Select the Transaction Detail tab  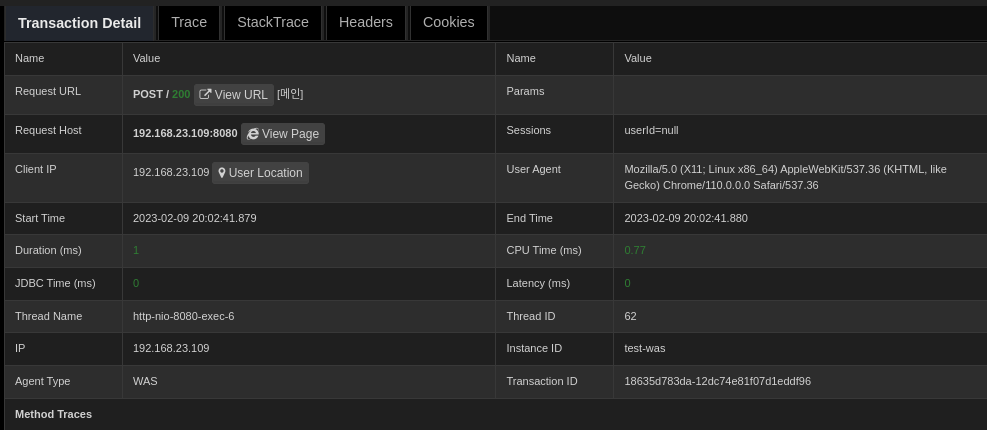[x=79, y=23]
